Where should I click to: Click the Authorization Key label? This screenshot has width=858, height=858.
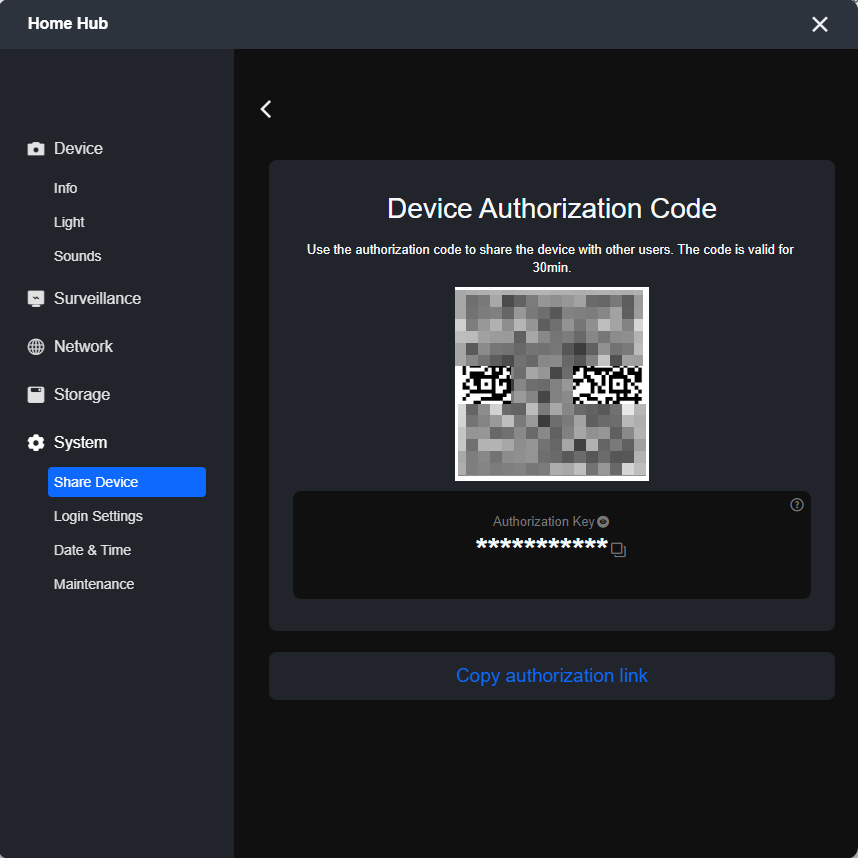click(543, 521)
